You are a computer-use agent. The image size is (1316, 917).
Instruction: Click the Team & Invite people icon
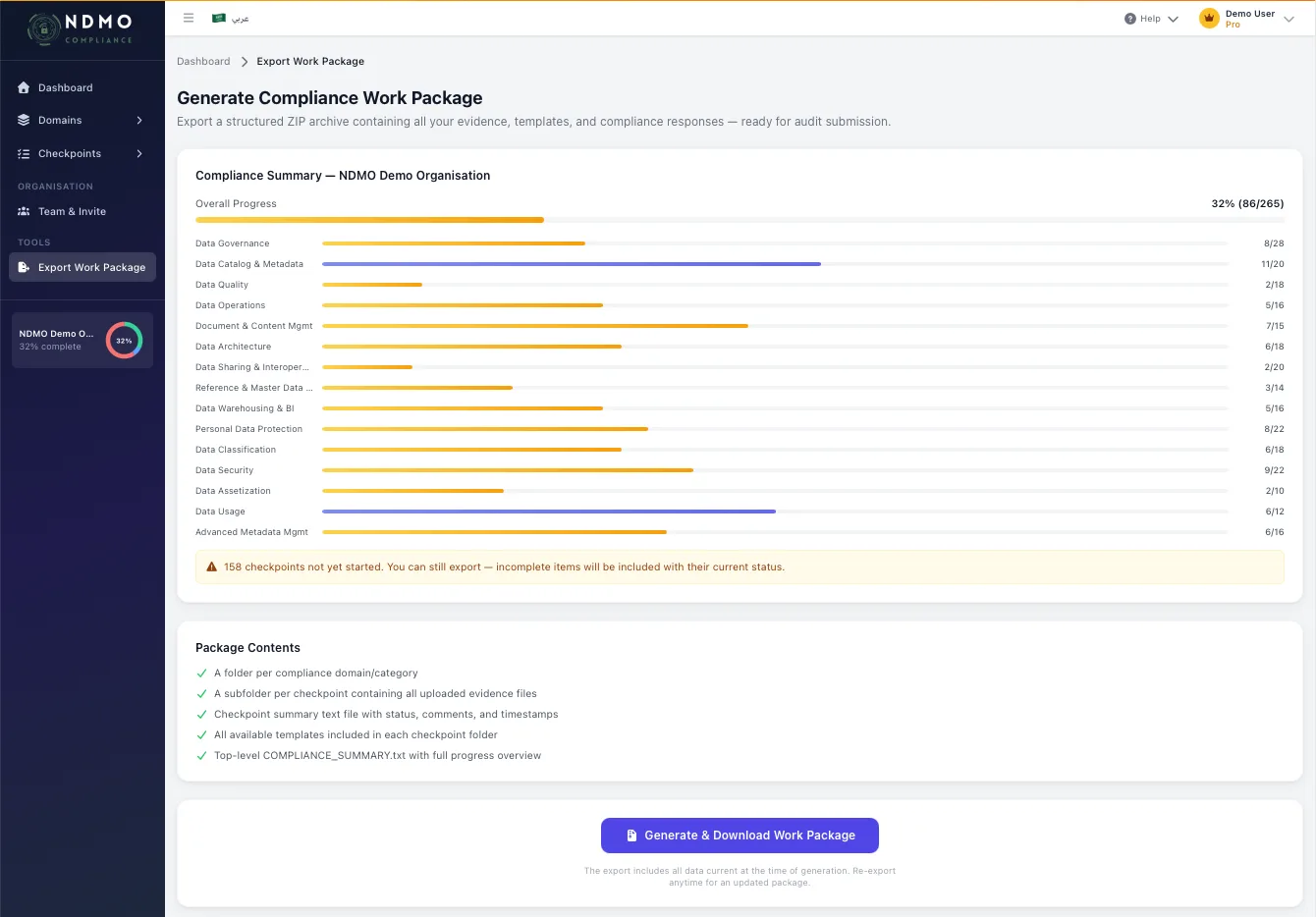pos(24,211)
